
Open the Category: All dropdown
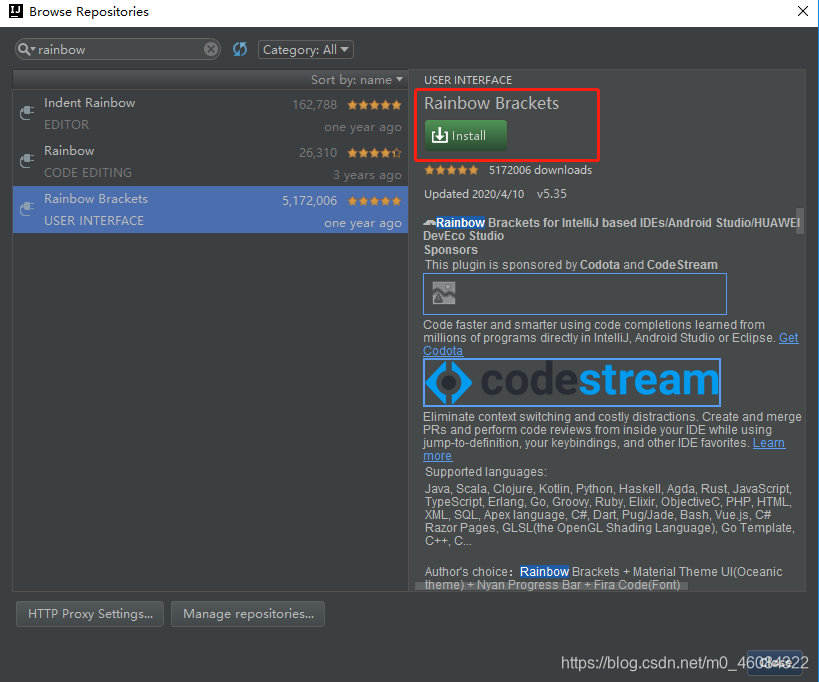pos(306,50)
